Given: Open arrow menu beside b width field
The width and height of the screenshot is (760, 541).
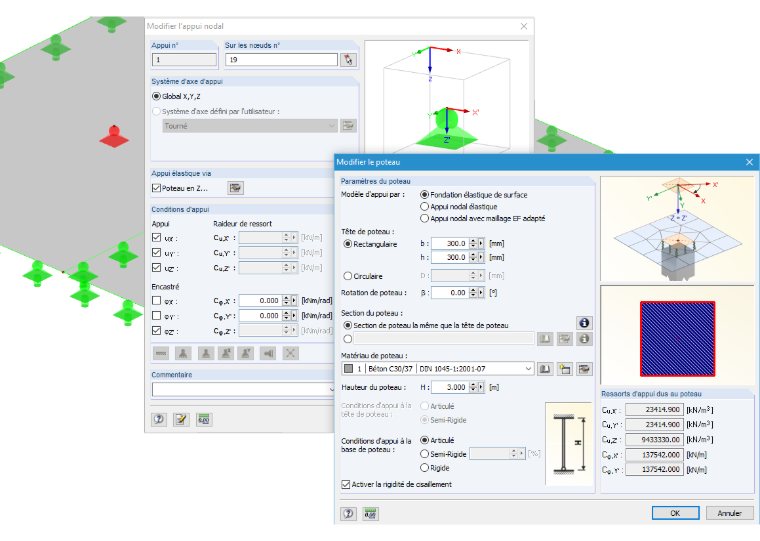Looking at the screenshot, I should [481, 243].
